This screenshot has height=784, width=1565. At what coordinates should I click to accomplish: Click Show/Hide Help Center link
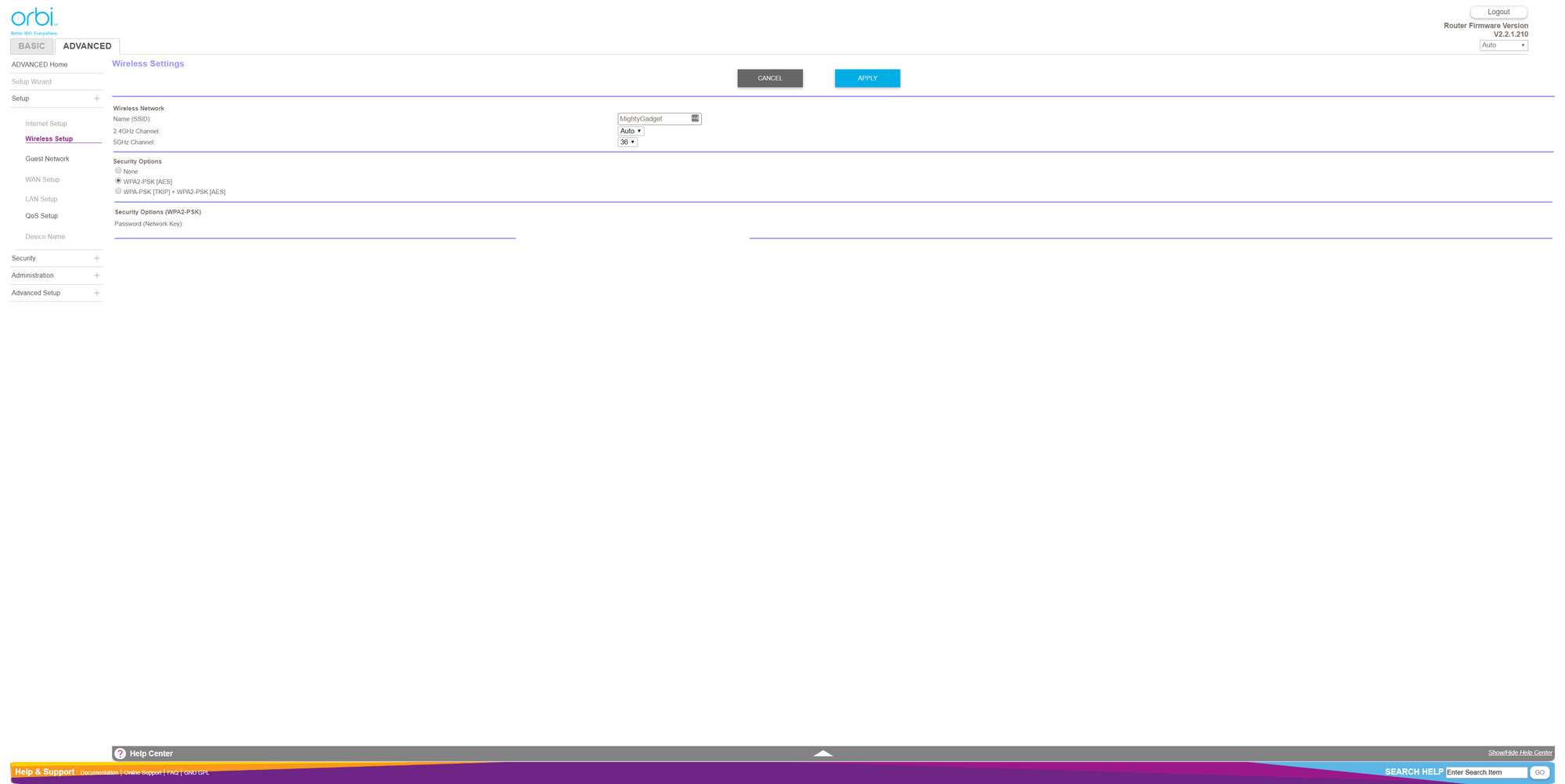1520,753
